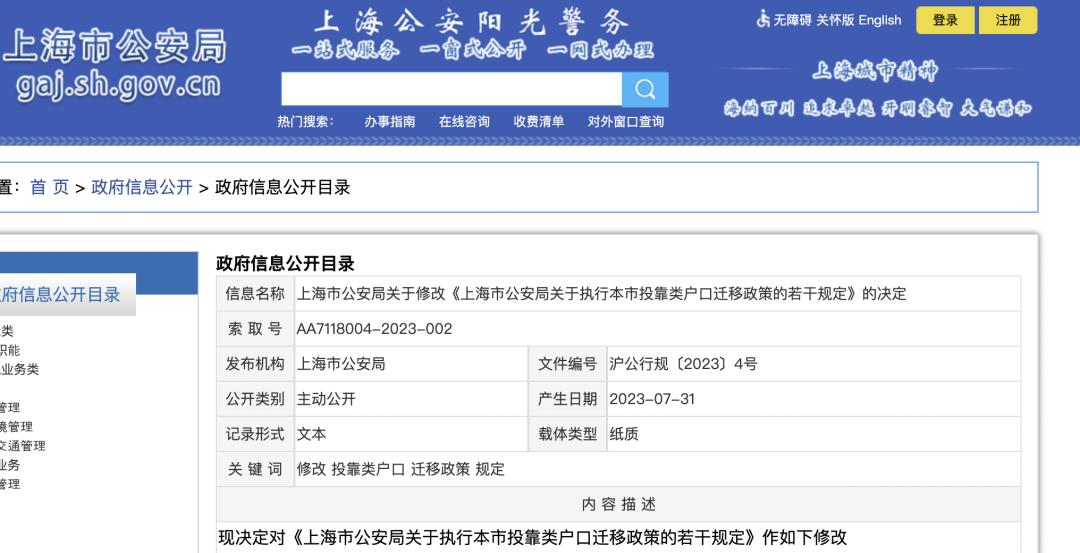The width and height of the screenshot is (1080, 553).
Task: Open 政府信息公开 breadcrumb link
Action: click(x=142, y=187)
